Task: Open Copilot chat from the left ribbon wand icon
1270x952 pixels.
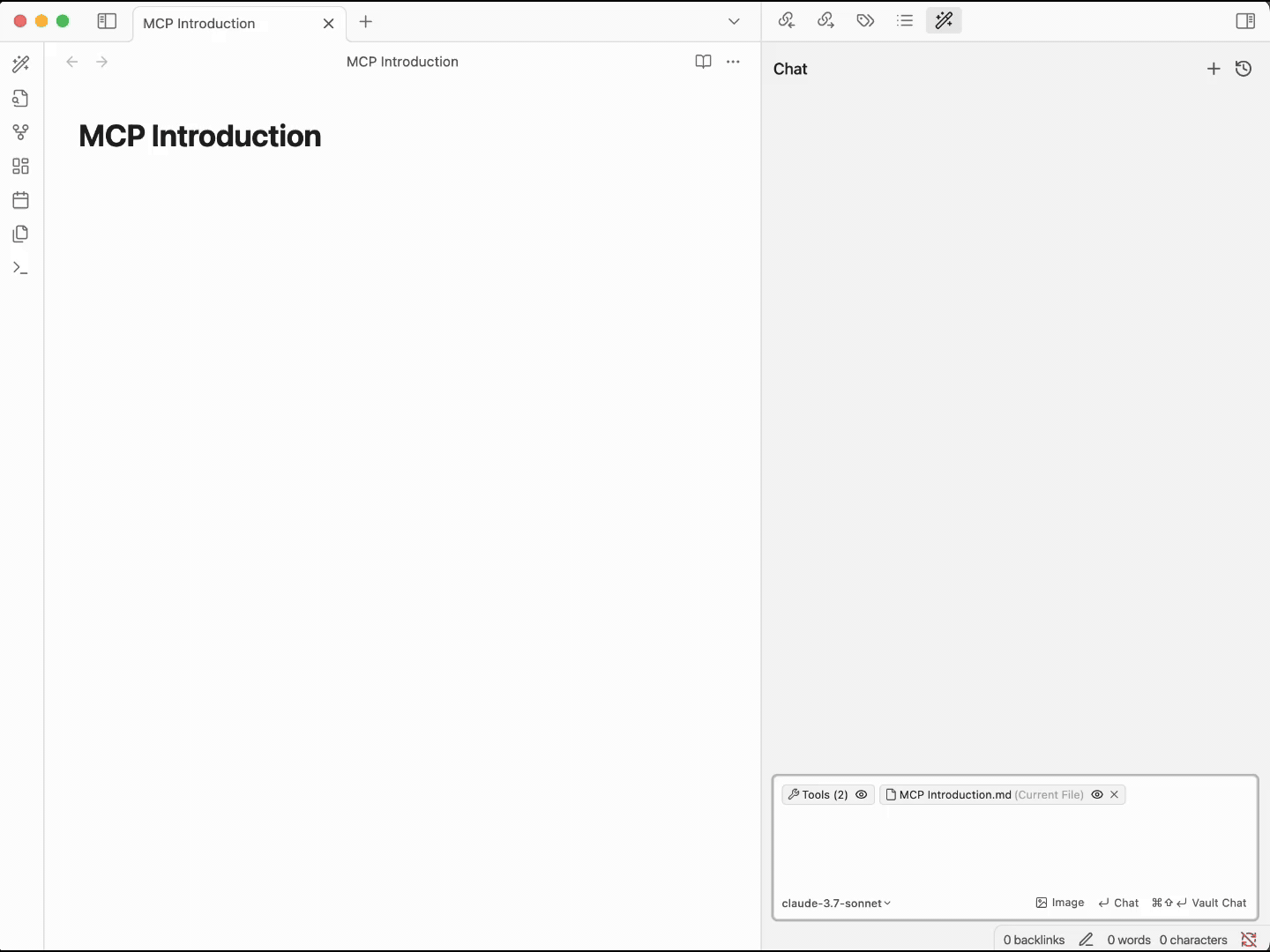Action: [x=21, y=64]
